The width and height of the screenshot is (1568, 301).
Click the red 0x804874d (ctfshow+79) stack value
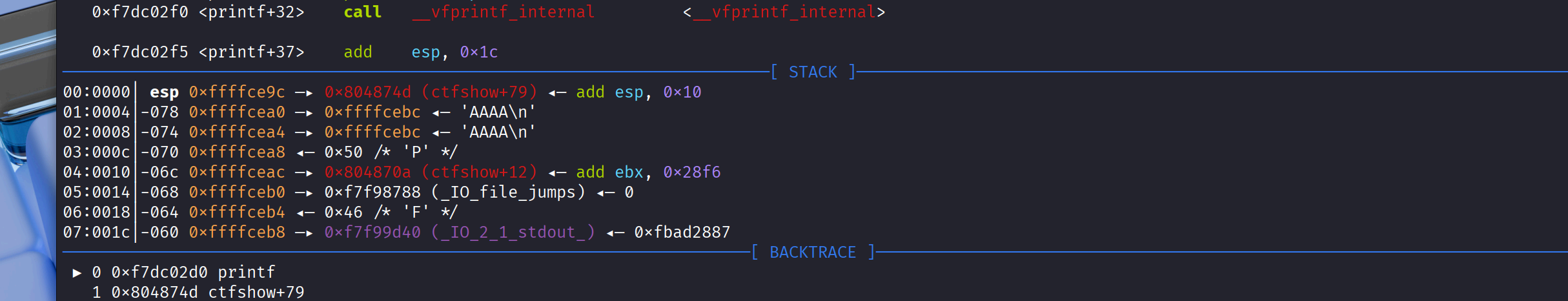pos(431,92)
